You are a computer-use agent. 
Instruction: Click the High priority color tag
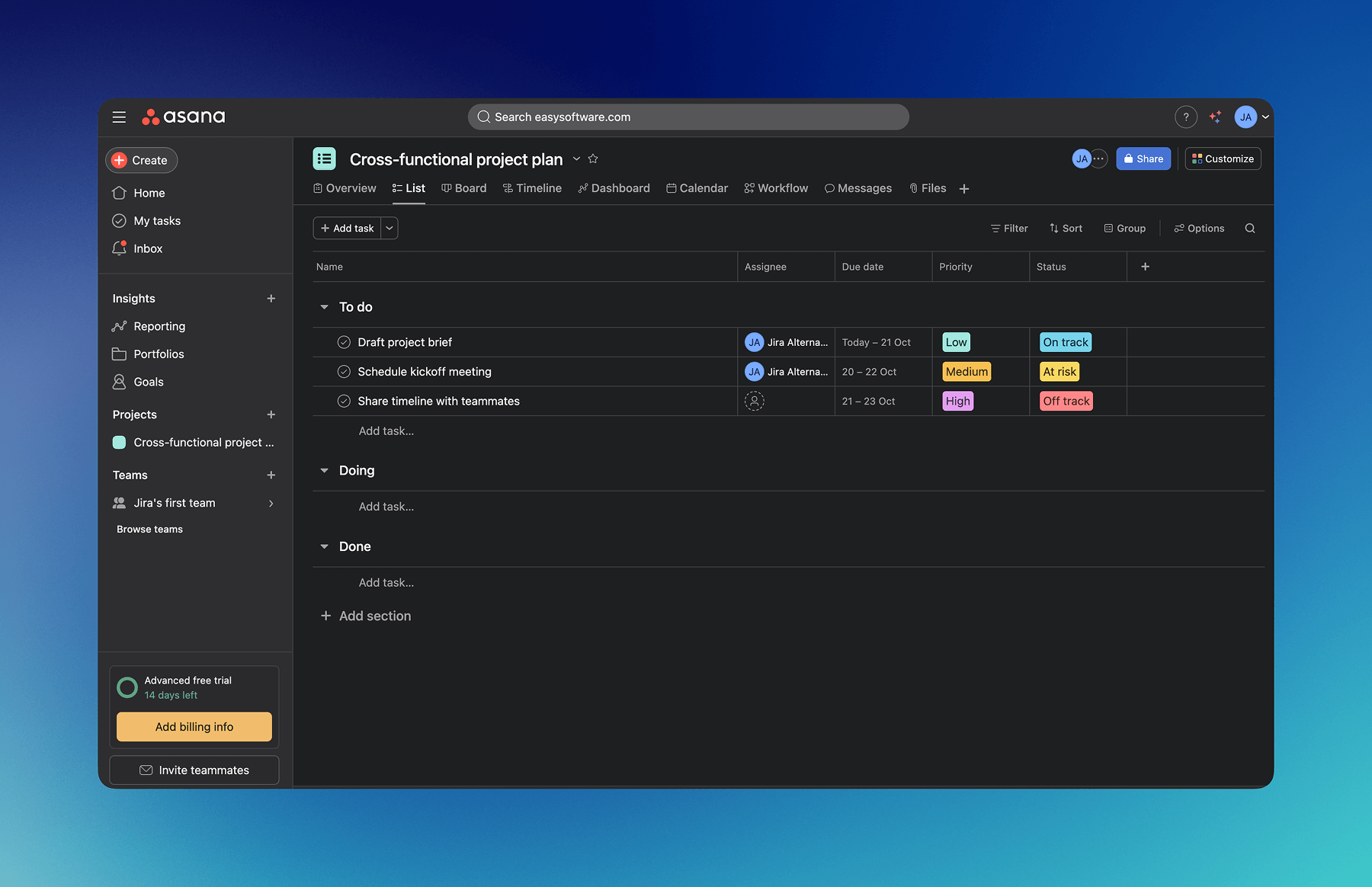point(957,401)
